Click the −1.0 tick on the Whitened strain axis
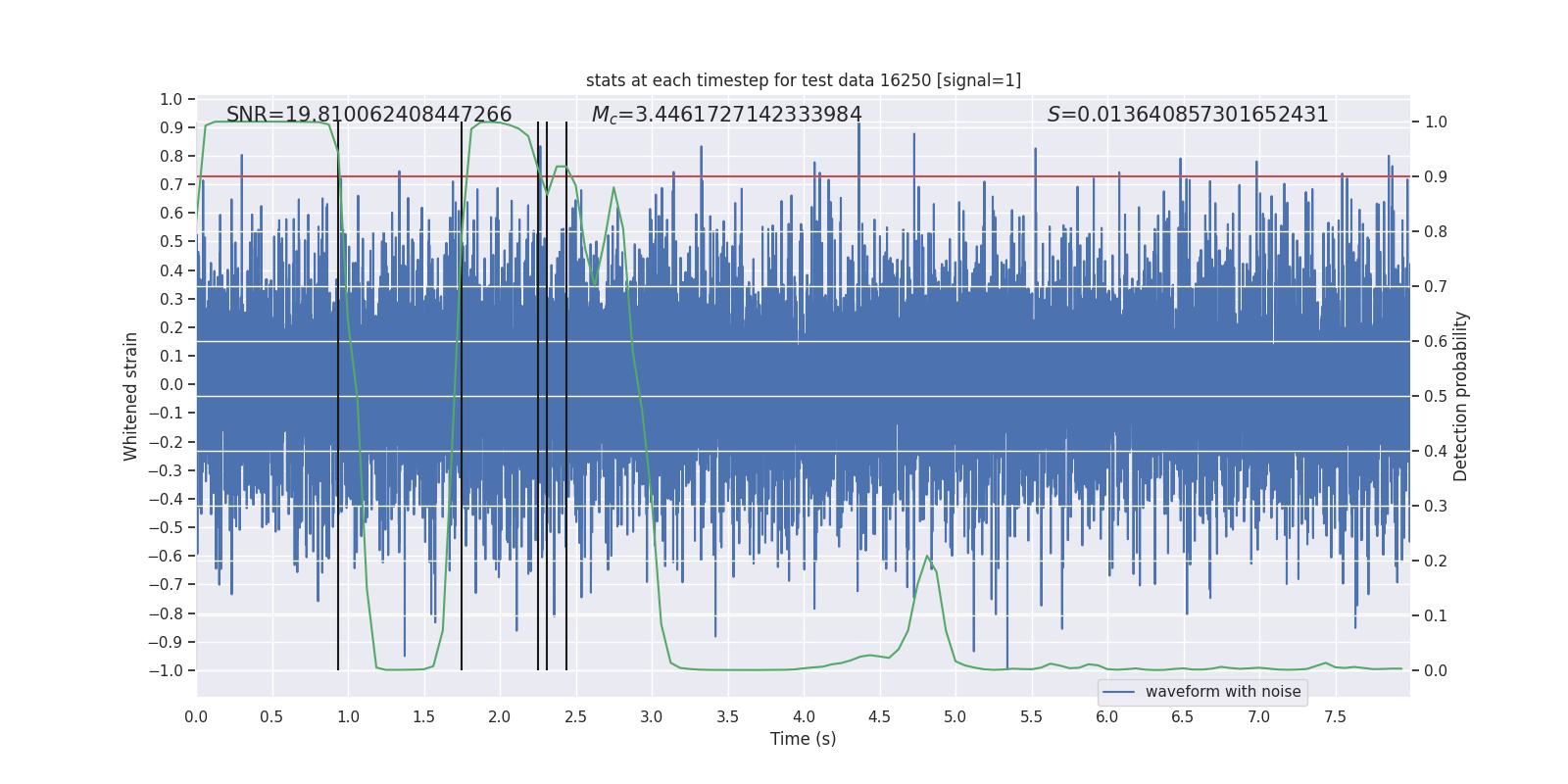The width and height of the screenshot is (1568, 784). tap(166, 670)
